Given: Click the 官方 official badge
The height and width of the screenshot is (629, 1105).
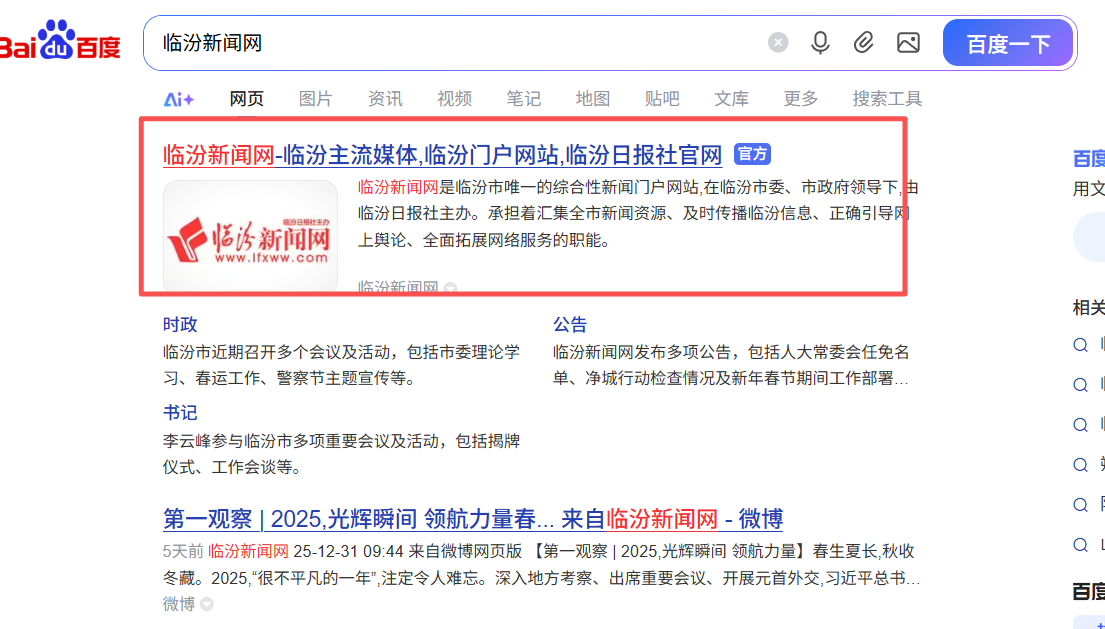Looking at the screenshot, I should (x=752, y=154).
